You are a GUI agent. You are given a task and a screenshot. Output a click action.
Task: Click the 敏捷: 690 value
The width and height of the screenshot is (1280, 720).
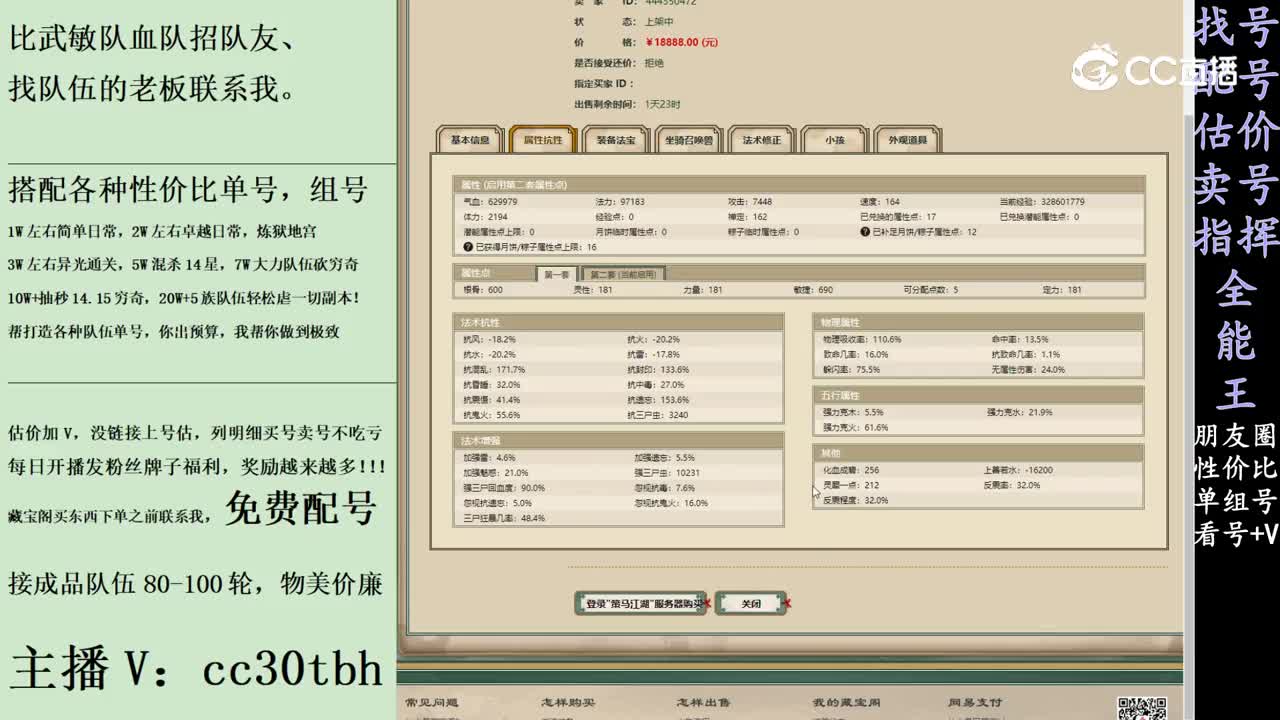click(x=813, y=290)
